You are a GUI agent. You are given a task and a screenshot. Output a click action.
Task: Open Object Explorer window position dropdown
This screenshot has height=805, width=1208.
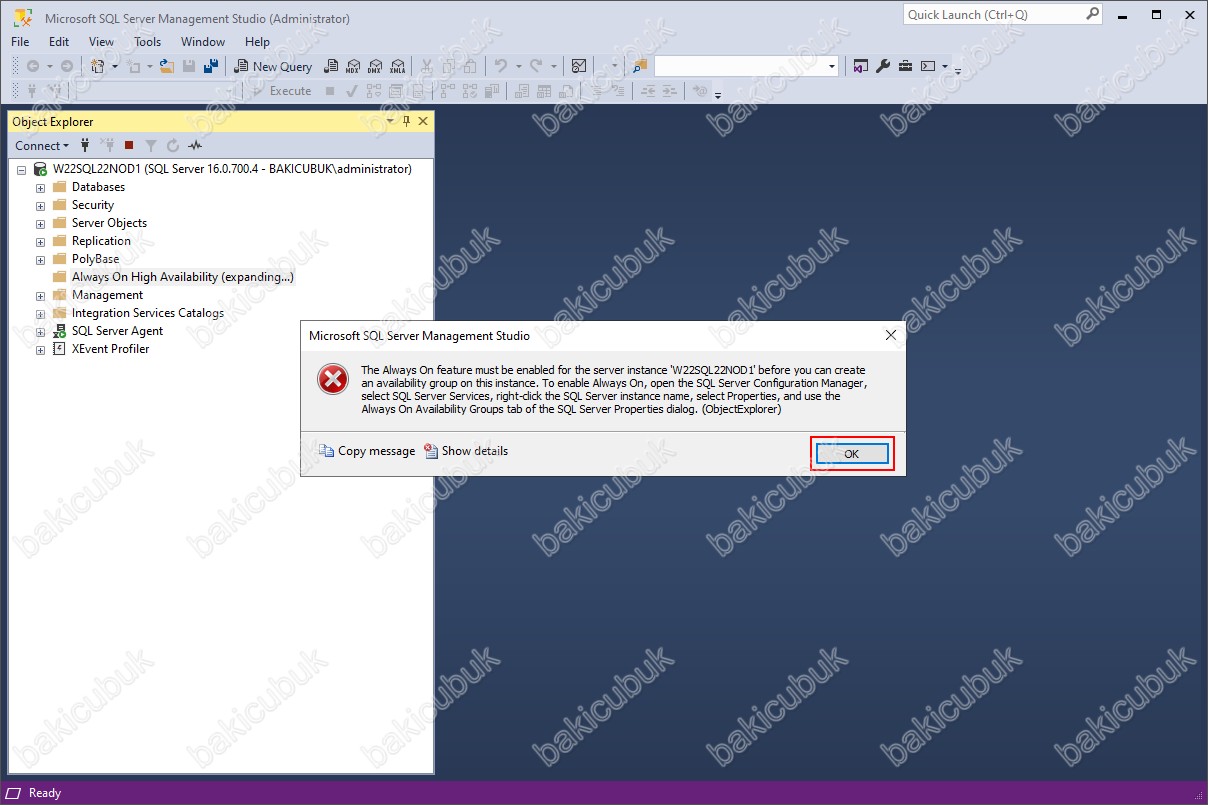390,121
